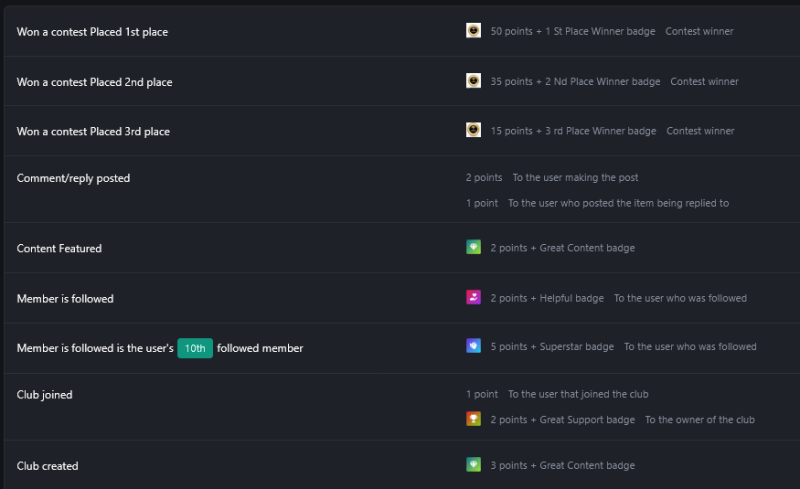This screenshot has height=489, width=800.
Task: Click the blue Superstar badge icon
Action: point(473,346)
